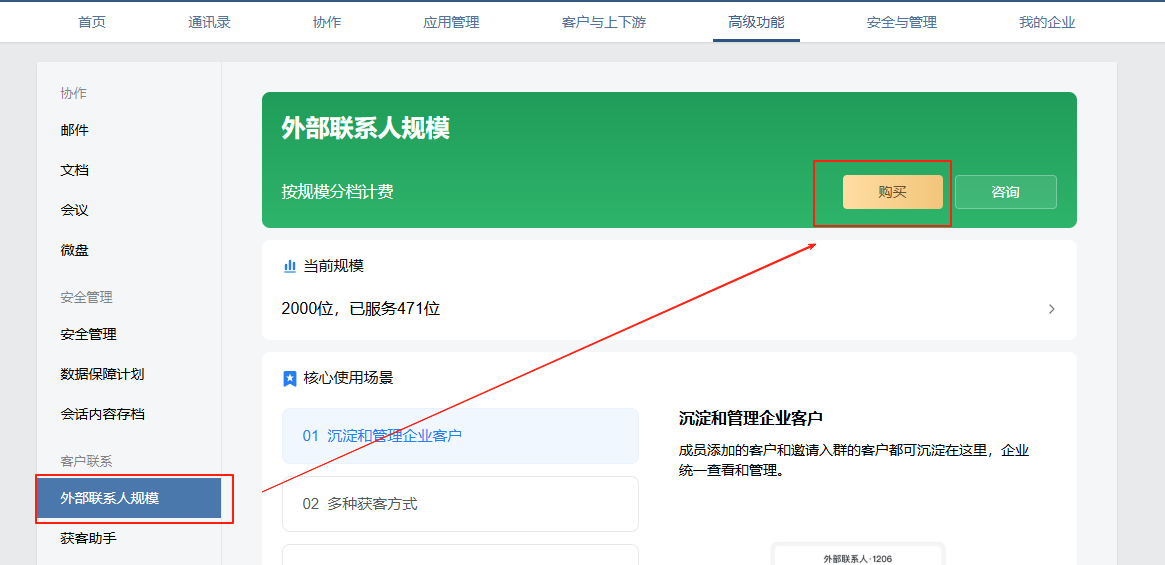Screen dimensions: 1165x565
Task: Expand the 当前规模 row chevron
Action: tap(1051, 309)
